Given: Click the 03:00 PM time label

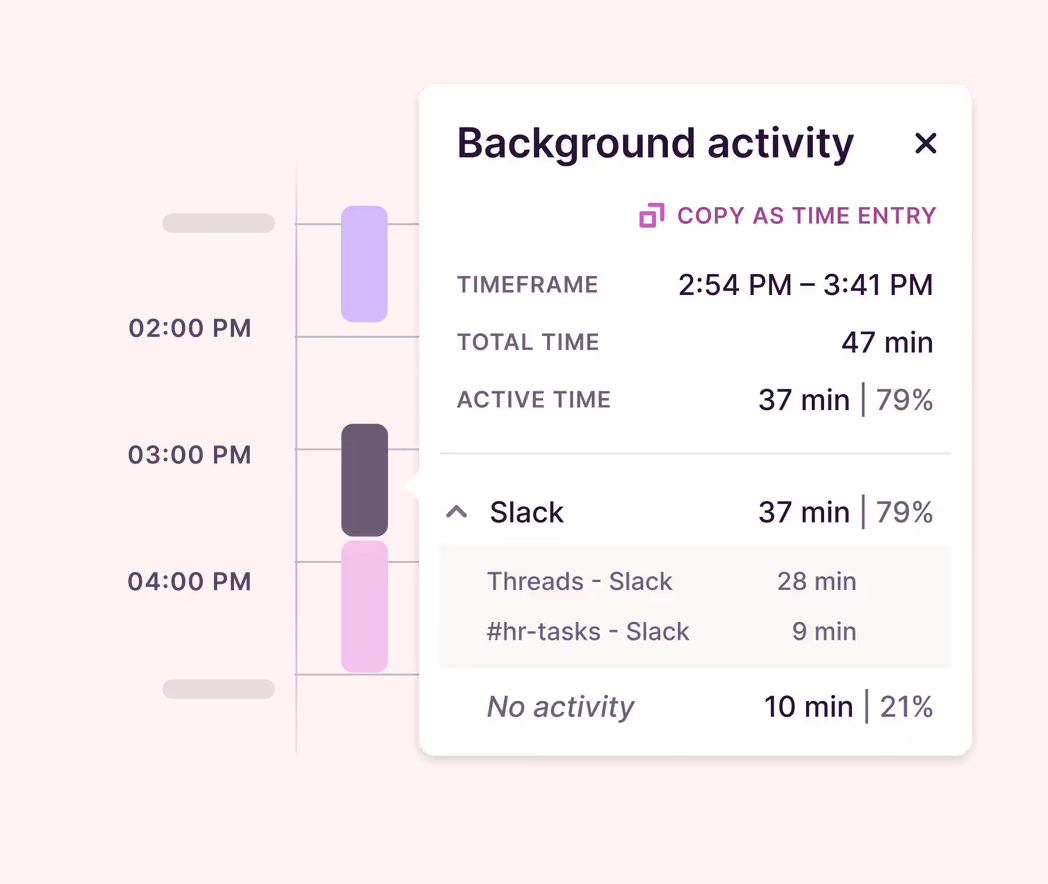Looking at the screenshot, I should [x=190, y=454].
